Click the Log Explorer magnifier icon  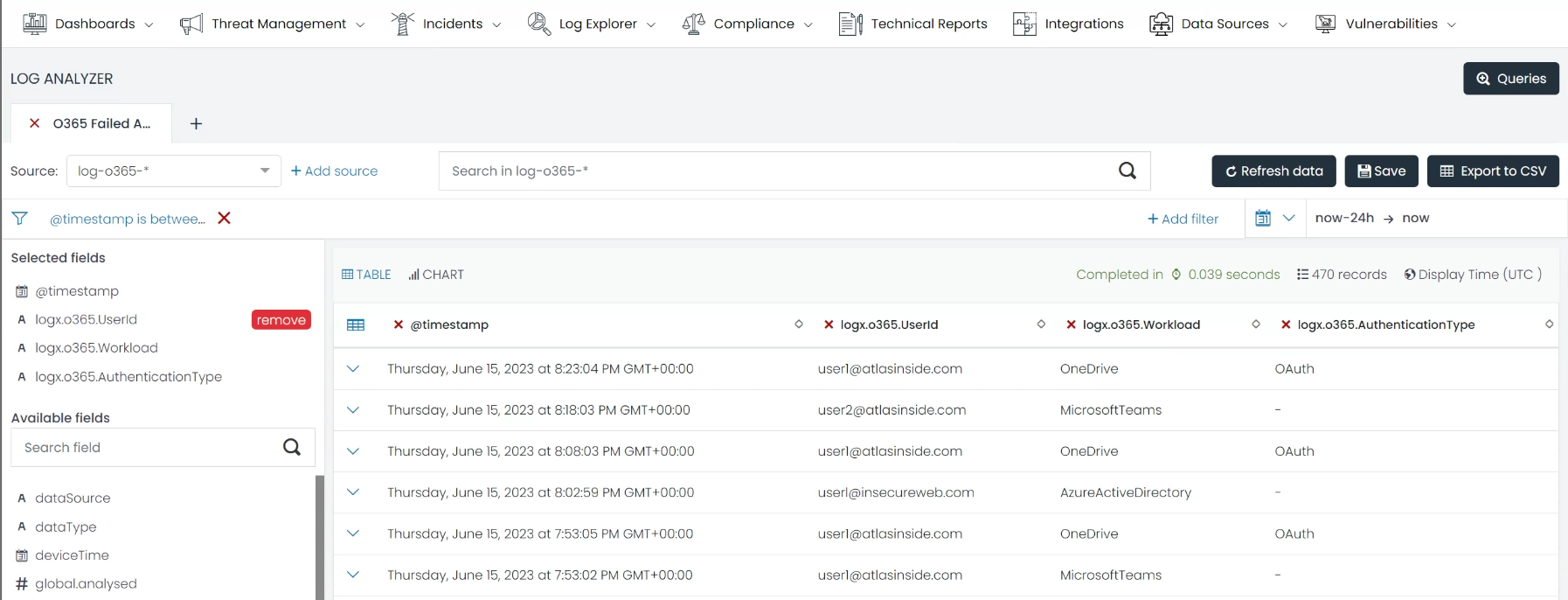(539, 24)
